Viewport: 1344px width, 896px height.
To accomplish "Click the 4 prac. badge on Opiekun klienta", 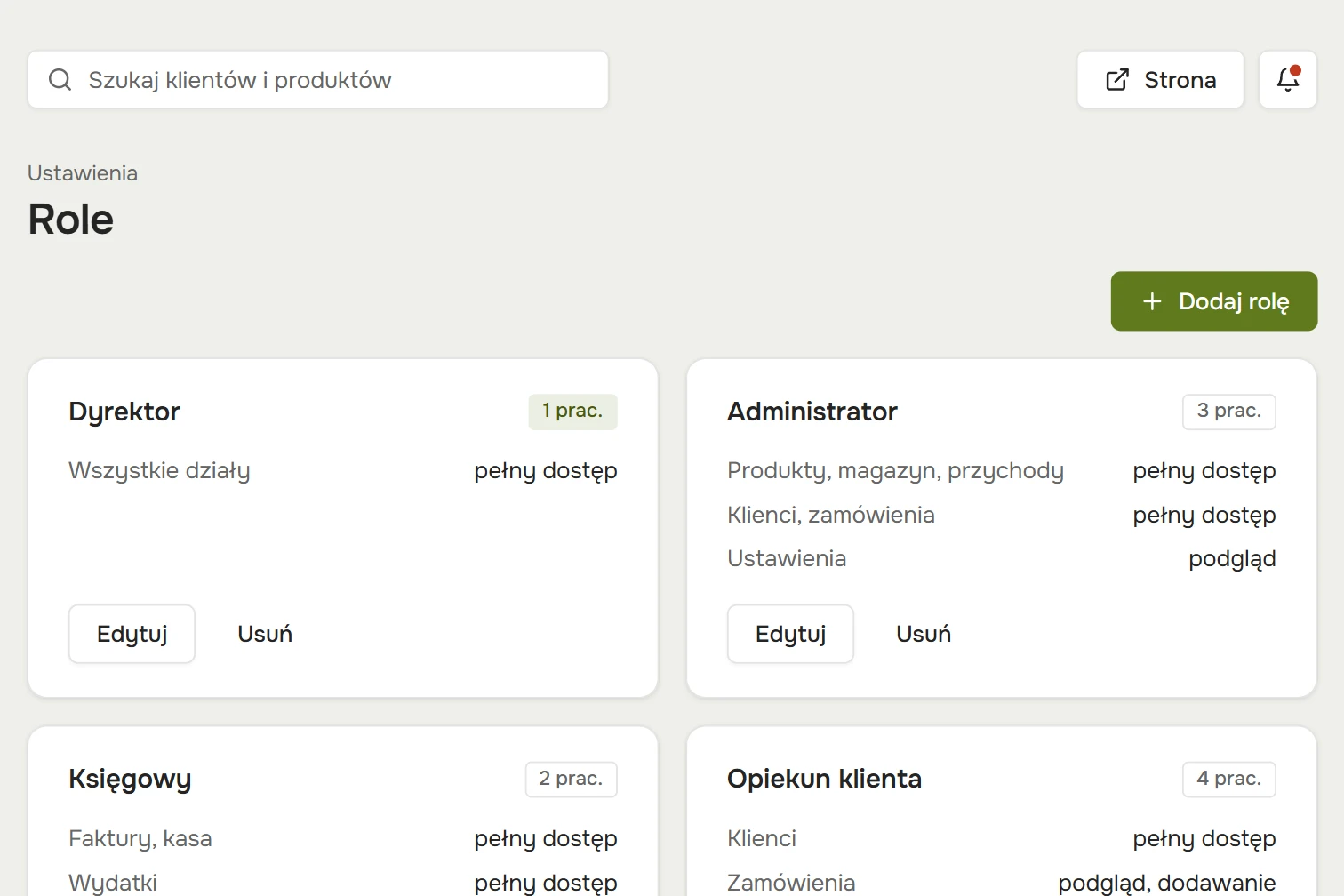I will [x=1229, y=780].
